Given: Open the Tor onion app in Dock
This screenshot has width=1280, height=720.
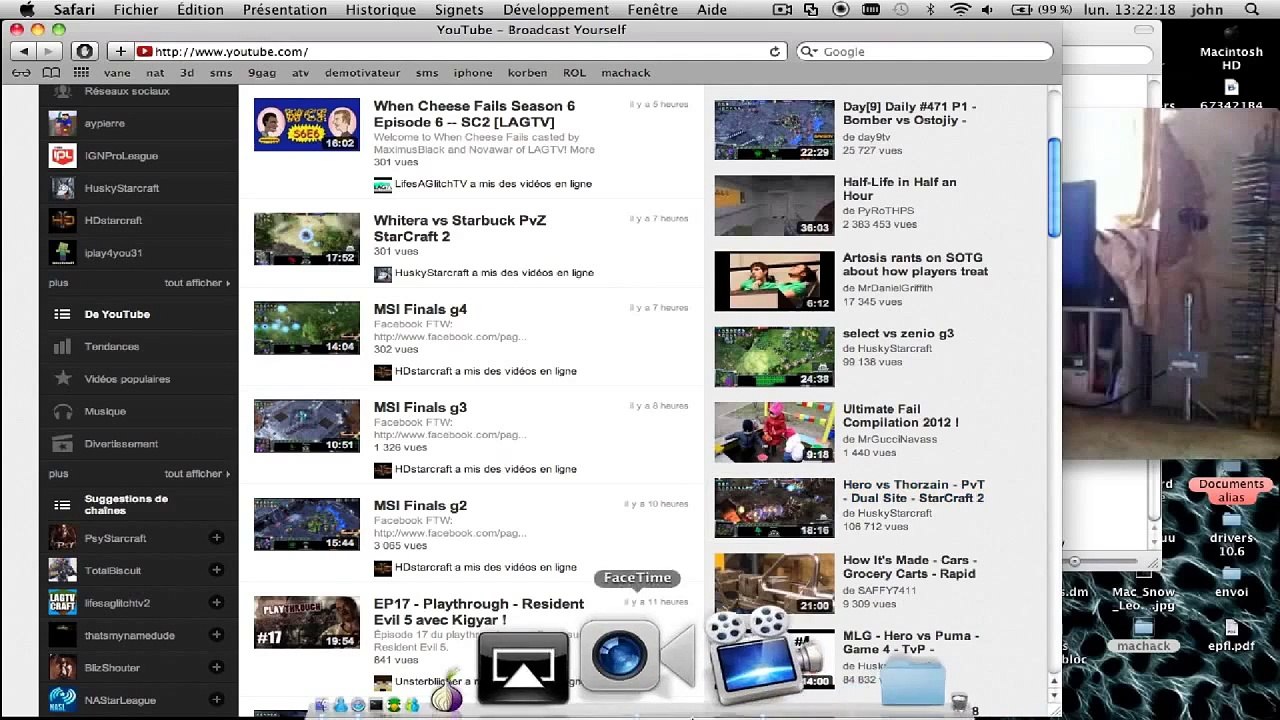Looking at the screenshot, I should [x=446, y=693].
